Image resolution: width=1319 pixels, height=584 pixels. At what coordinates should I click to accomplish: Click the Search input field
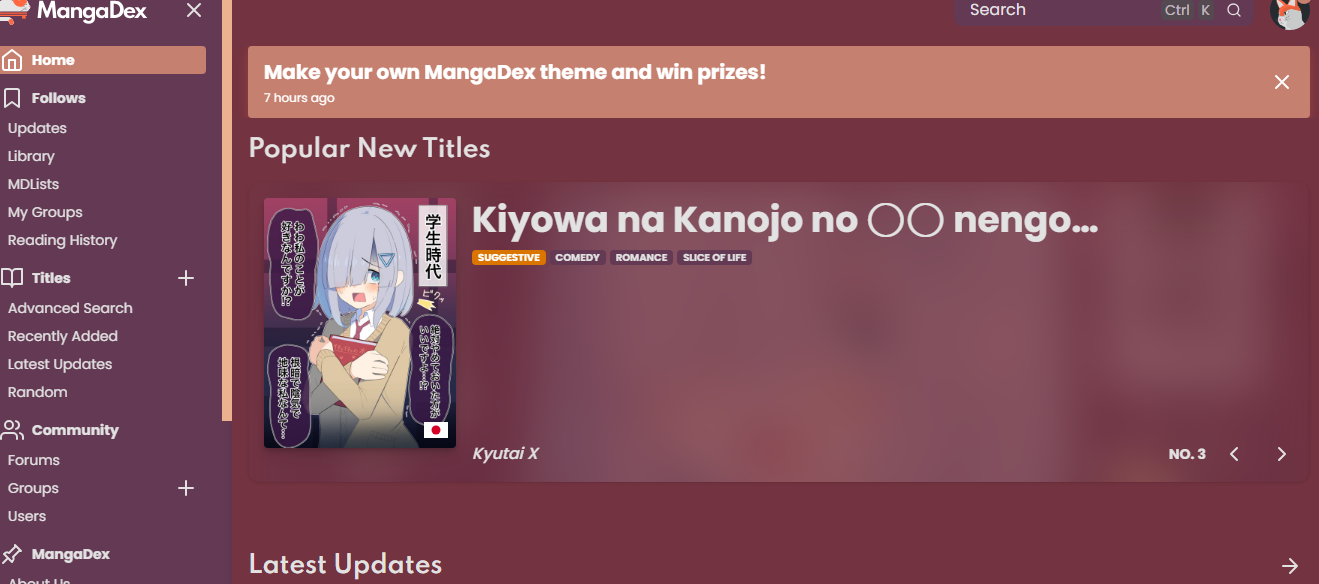[1060, 10]
